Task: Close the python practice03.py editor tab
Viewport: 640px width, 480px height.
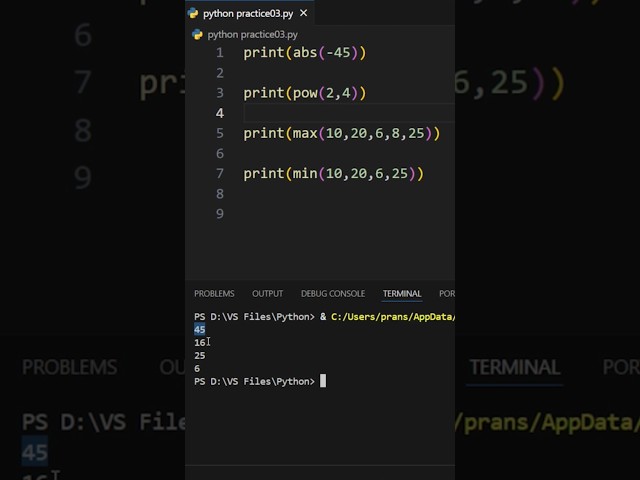Action: pos(303,13)
